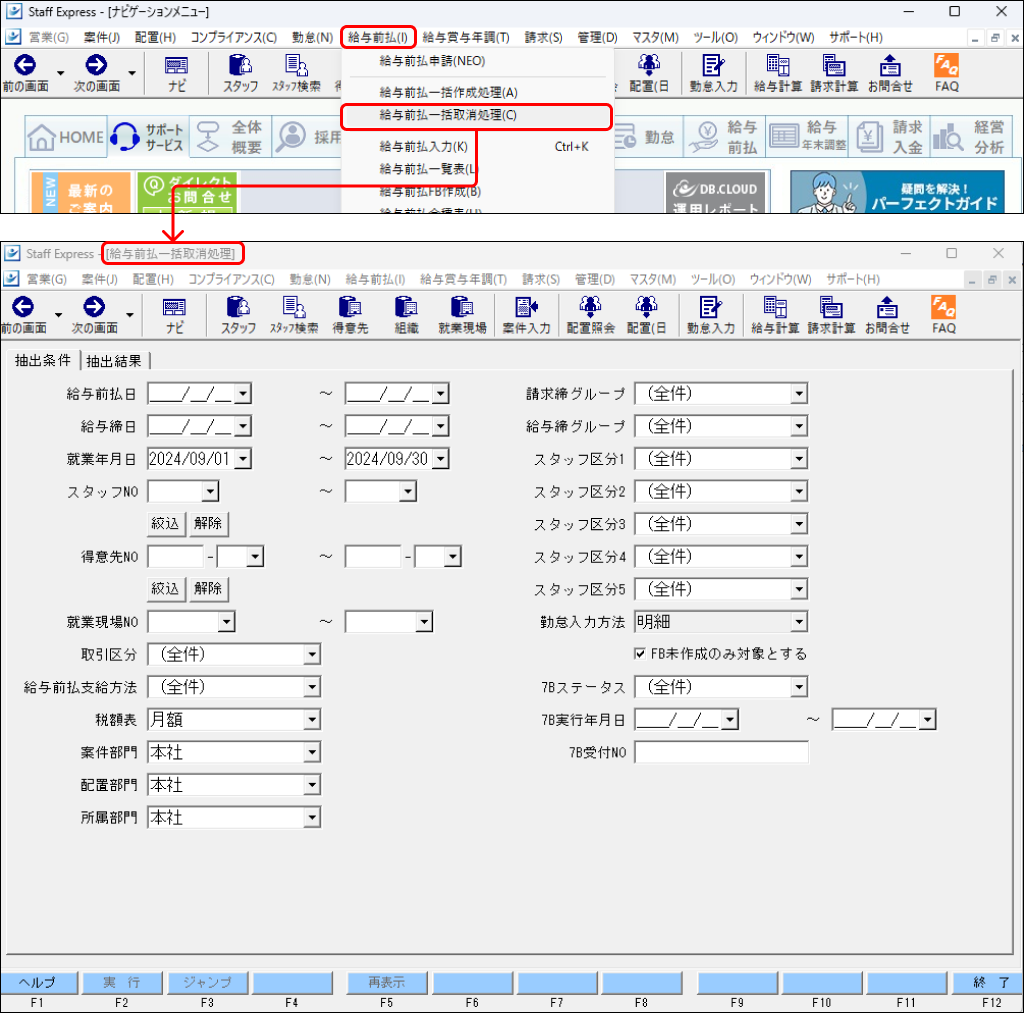The width and height of the screenshot is (1024, 1013).
Task: Click スタッフ icon in top window toolbar
Action: [240, 73]
